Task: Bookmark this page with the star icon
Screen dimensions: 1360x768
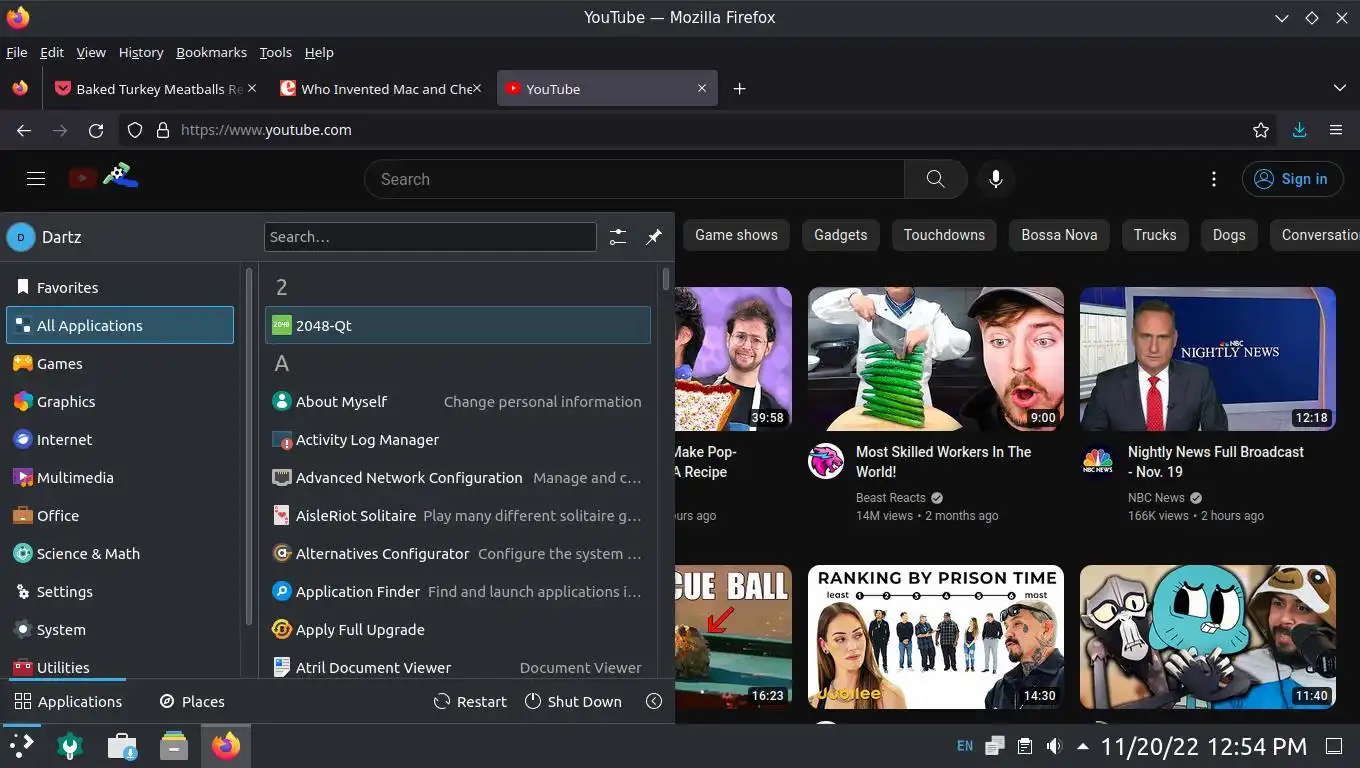Action: tap(1261, 130)
